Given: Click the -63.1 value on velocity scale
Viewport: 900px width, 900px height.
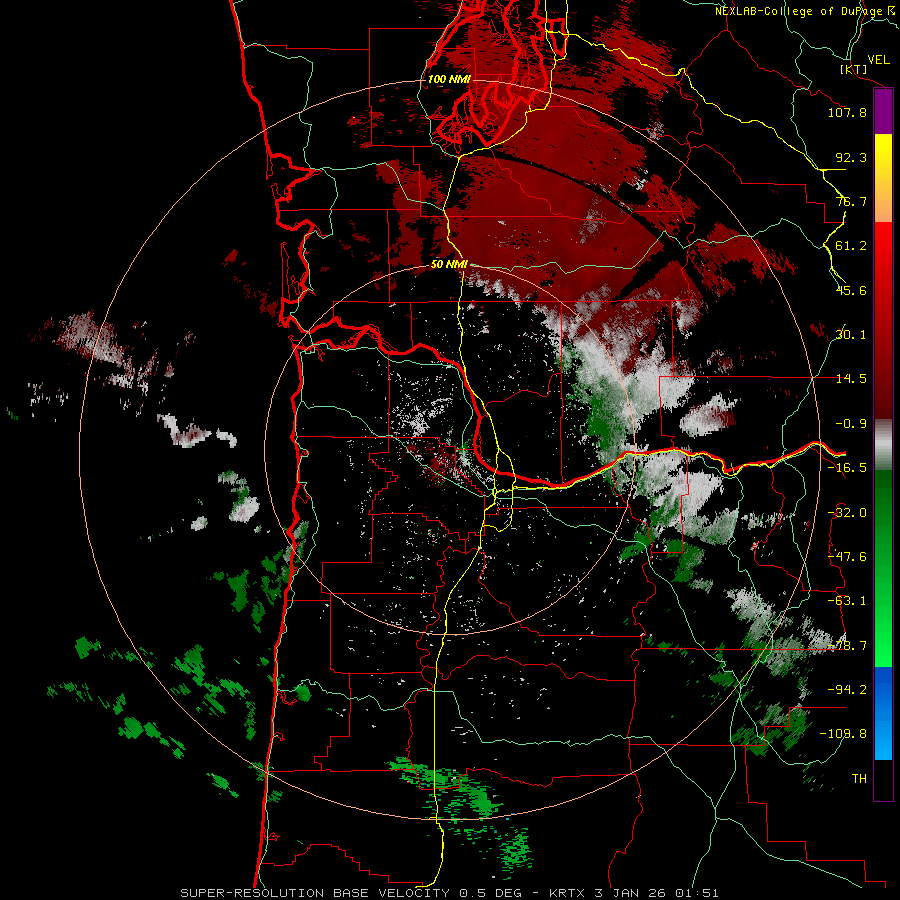Looking at the screenshot, I should tap(847, 601).
